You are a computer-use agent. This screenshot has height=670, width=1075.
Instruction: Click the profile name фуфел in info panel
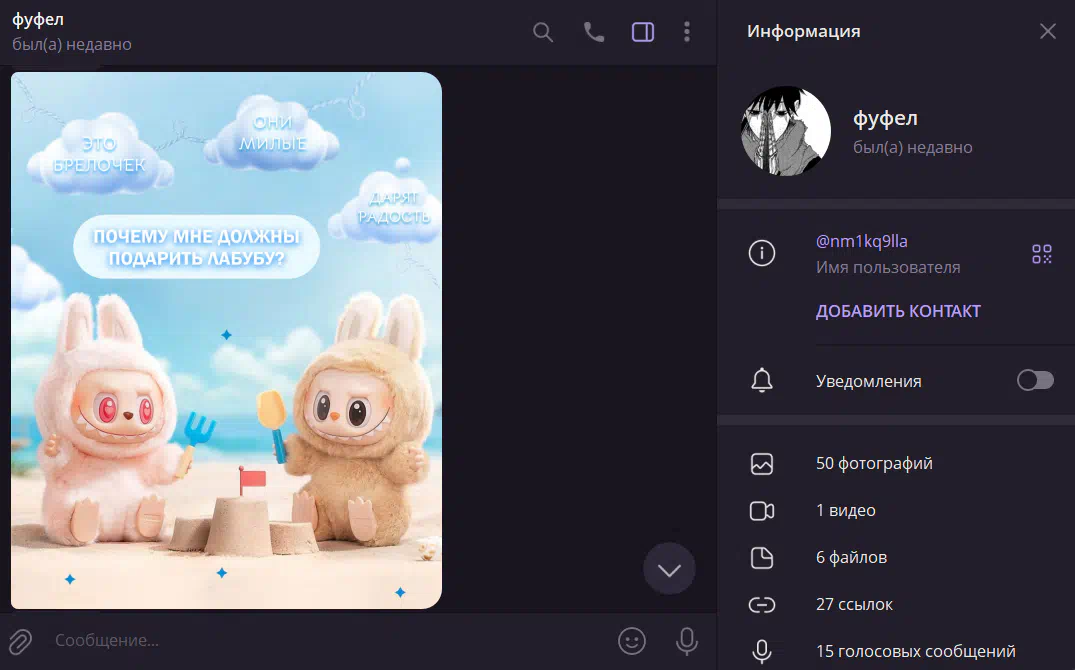pyautogui.click(x=885, y=119)
